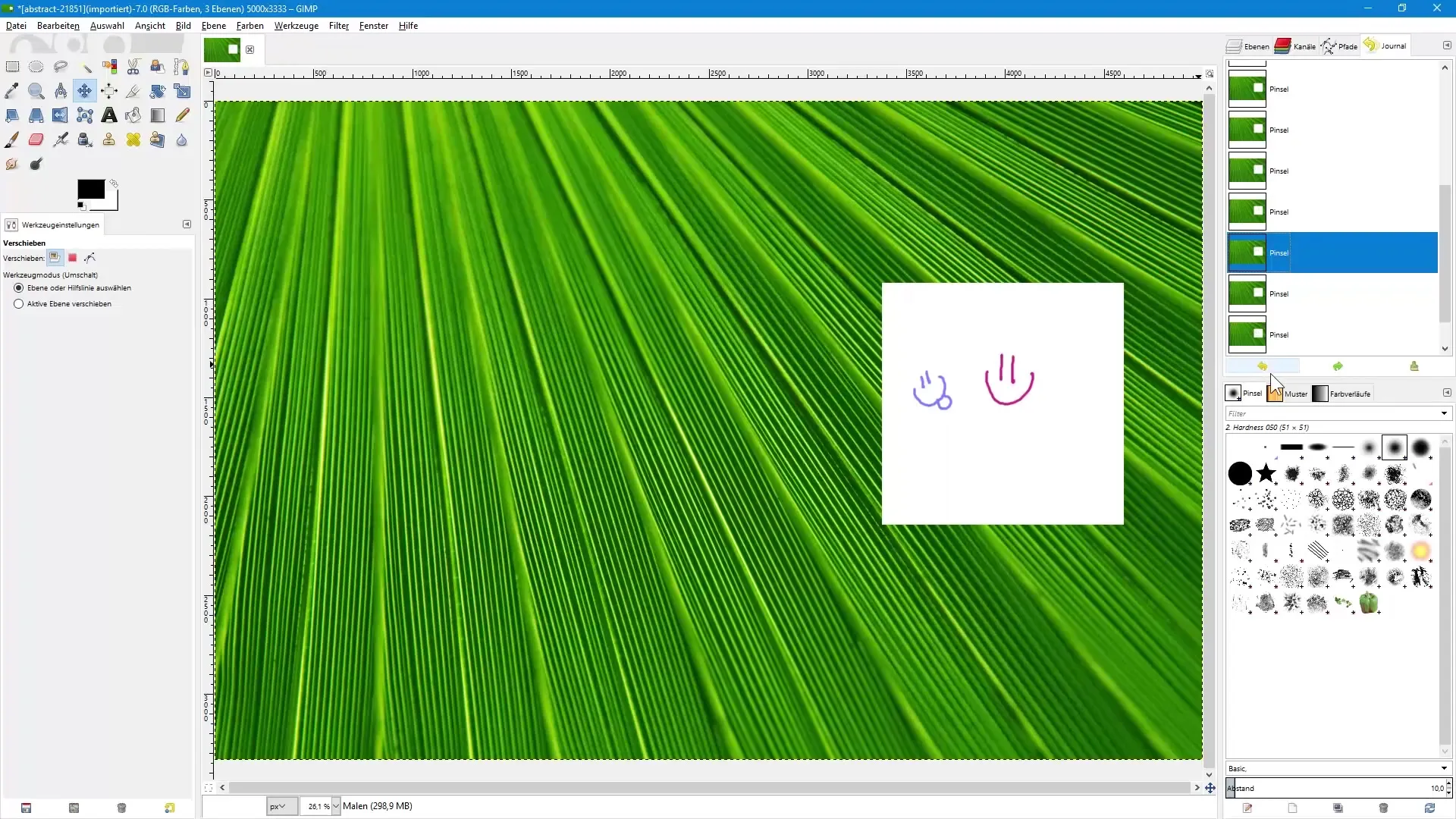Select the Dodge/Burn tool
The image size is (1456, 819).
pos(36,164)
